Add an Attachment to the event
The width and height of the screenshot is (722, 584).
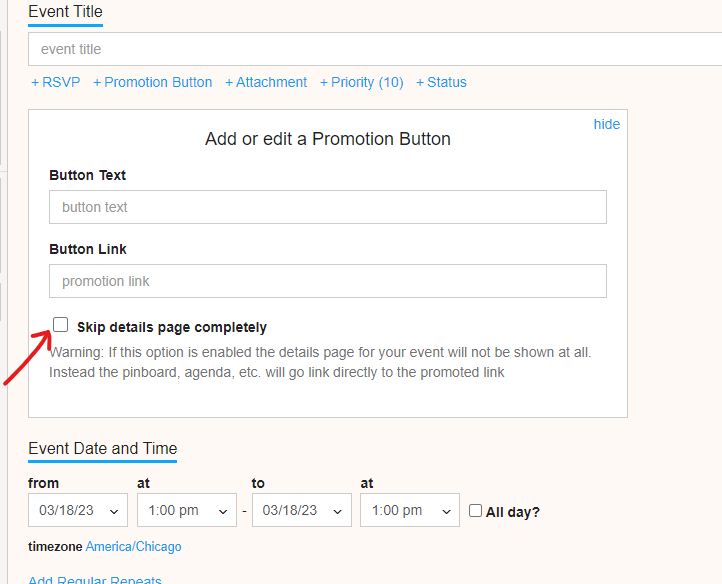tap(266, 82)
